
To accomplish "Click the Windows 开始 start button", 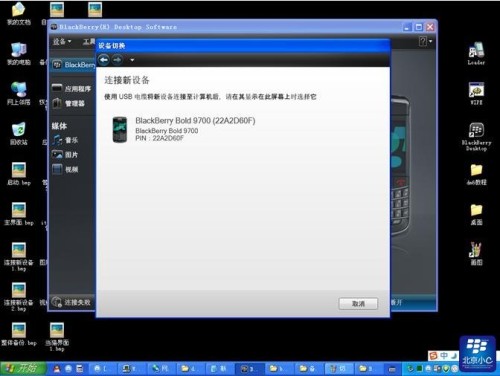I will (23, 369).
